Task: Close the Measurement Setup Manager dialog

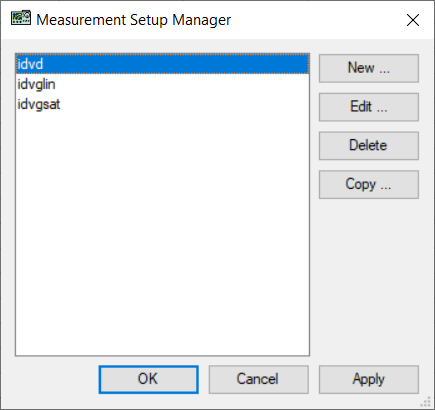Action: (x=413, y=20)
